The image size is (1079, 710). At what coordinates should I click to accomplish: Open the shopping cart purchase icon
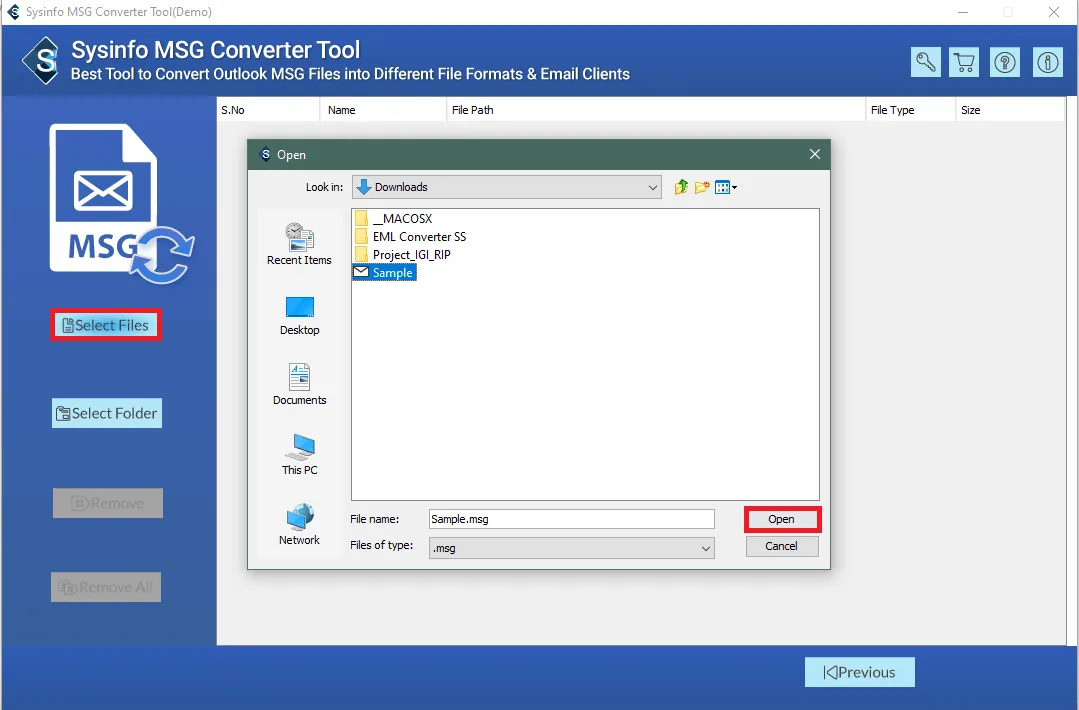[x=965, y=62]
